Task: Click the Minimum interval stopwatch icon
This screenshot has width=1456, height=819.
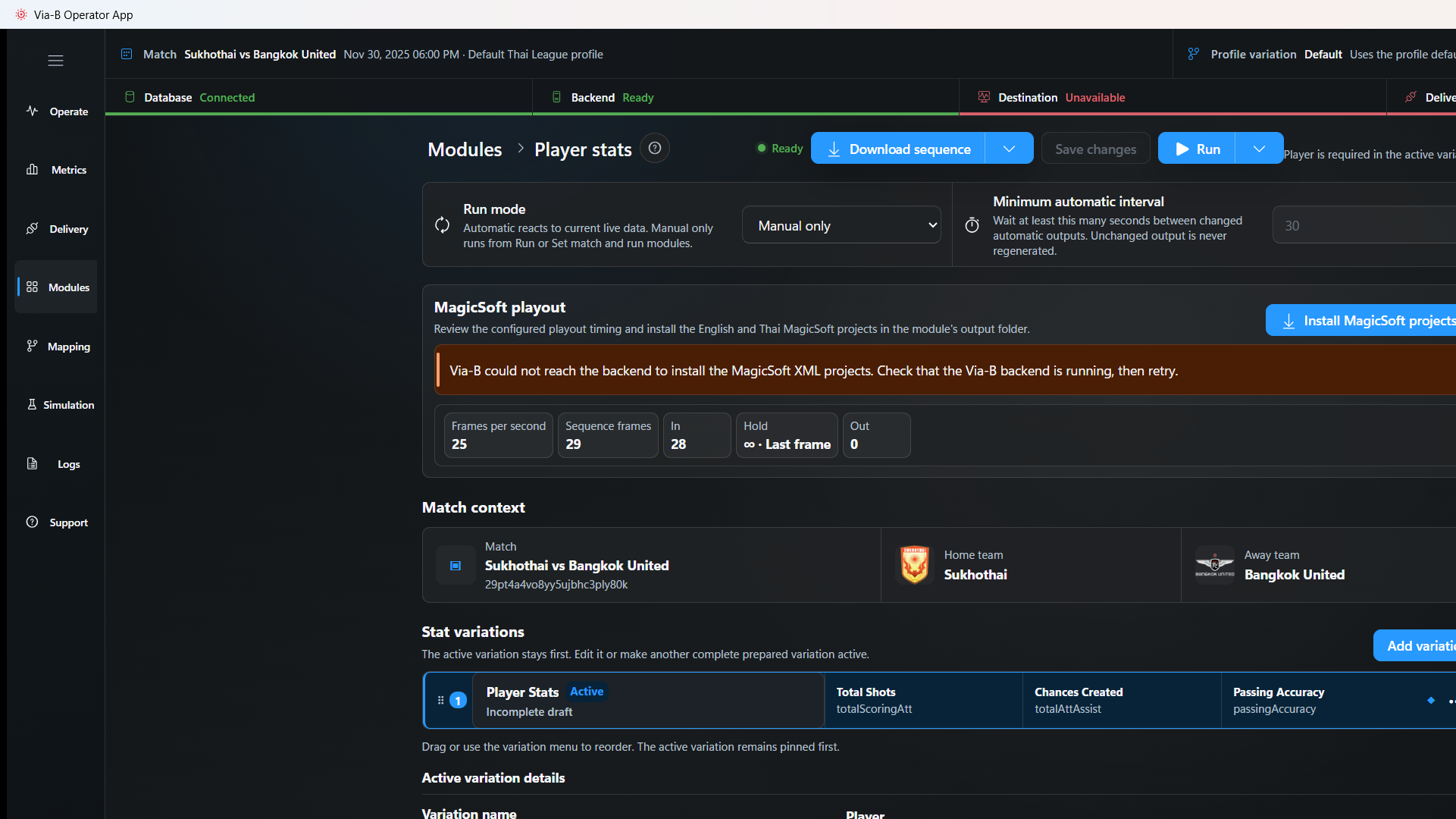Action: tap(972, 225)
